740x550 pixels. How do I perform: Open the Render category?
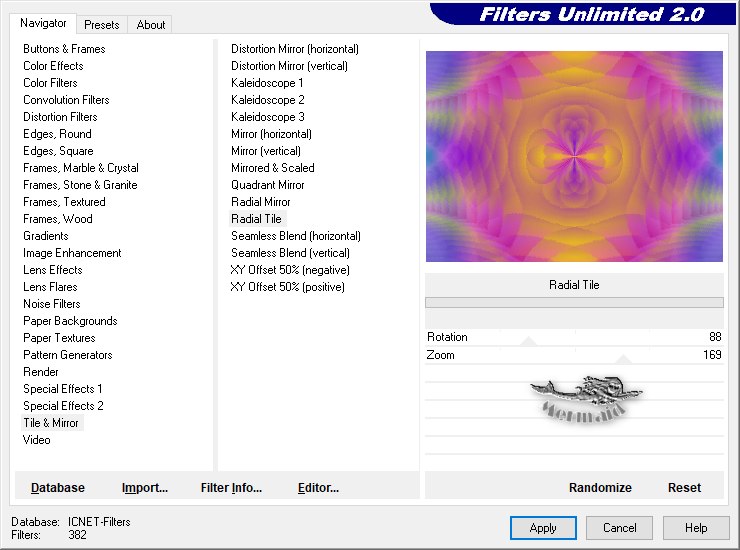point(41,372)
